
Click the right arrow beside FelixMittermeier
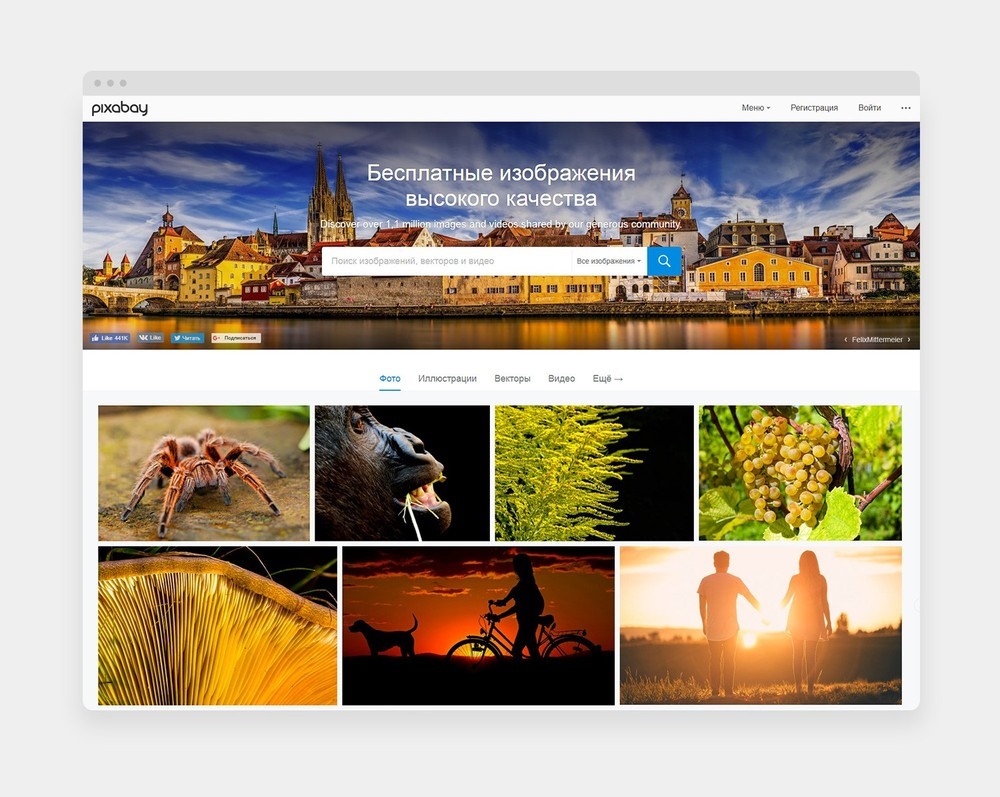pyautogui.click(x=909, y=340)
